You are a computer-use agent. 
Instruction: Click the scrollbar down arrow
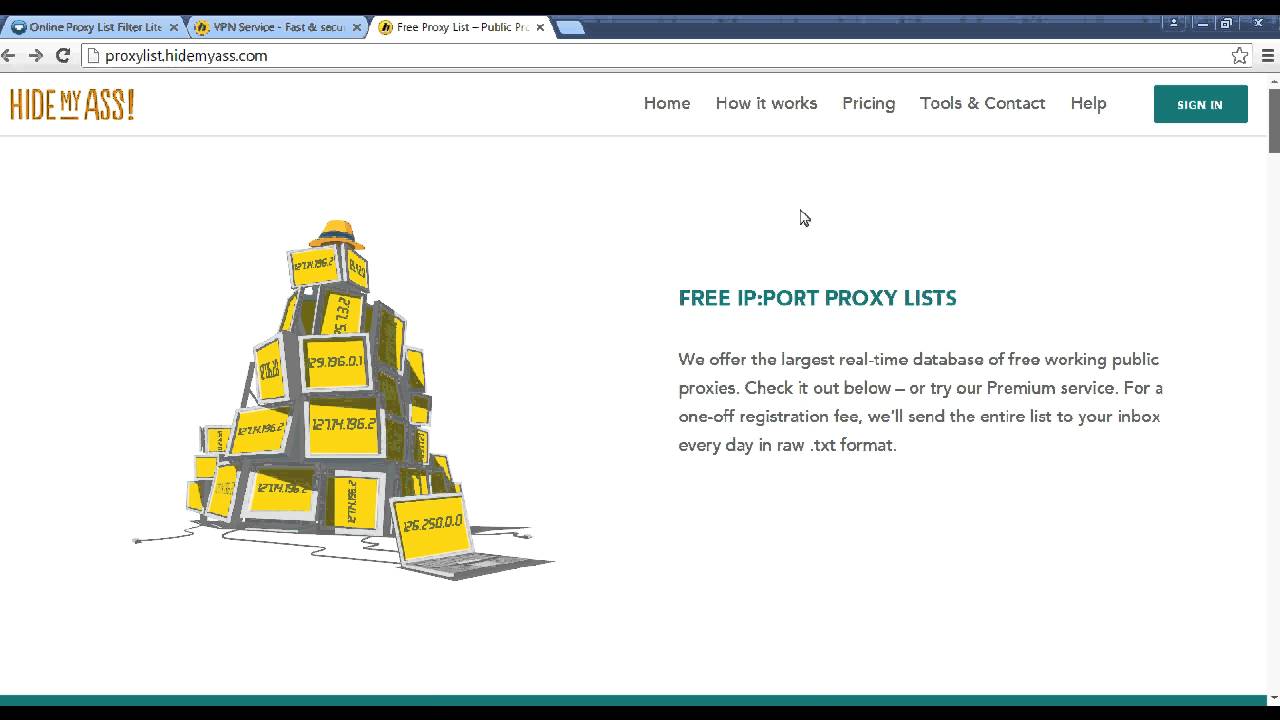click(1274, 698)
